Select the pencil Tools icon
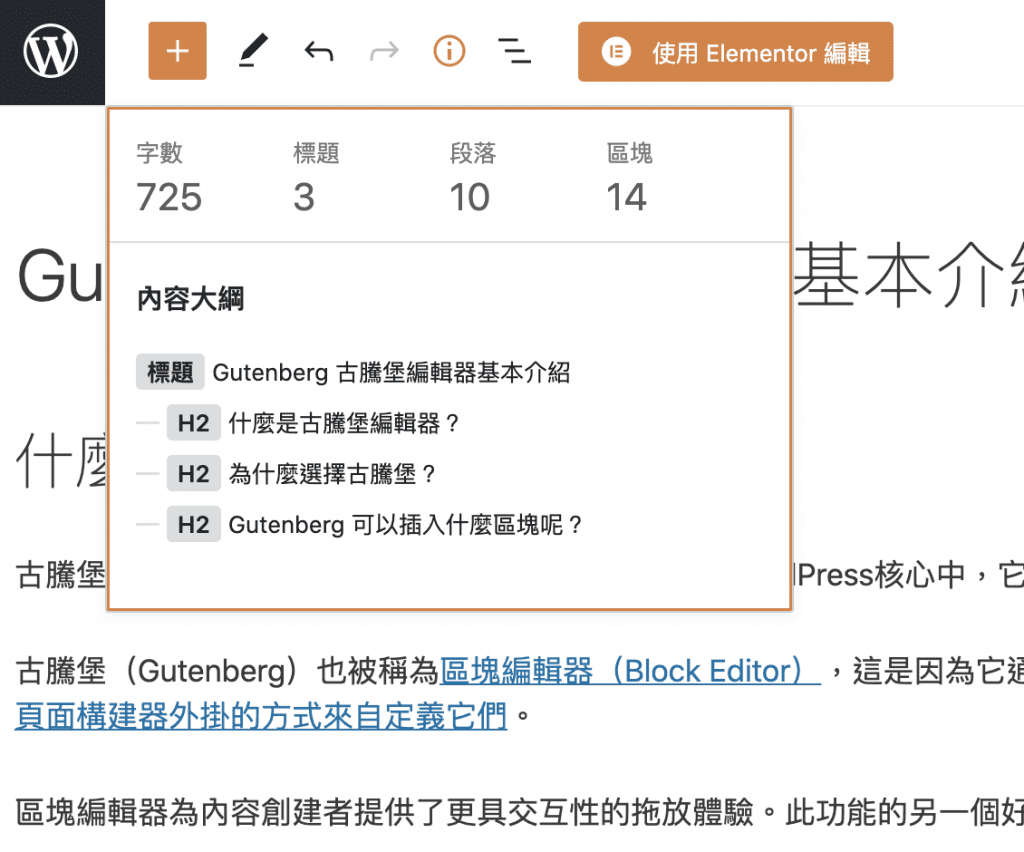Image resolution: width=1024 pixels, height=852 pixels. pyautogui.click(x=253, y=51)
